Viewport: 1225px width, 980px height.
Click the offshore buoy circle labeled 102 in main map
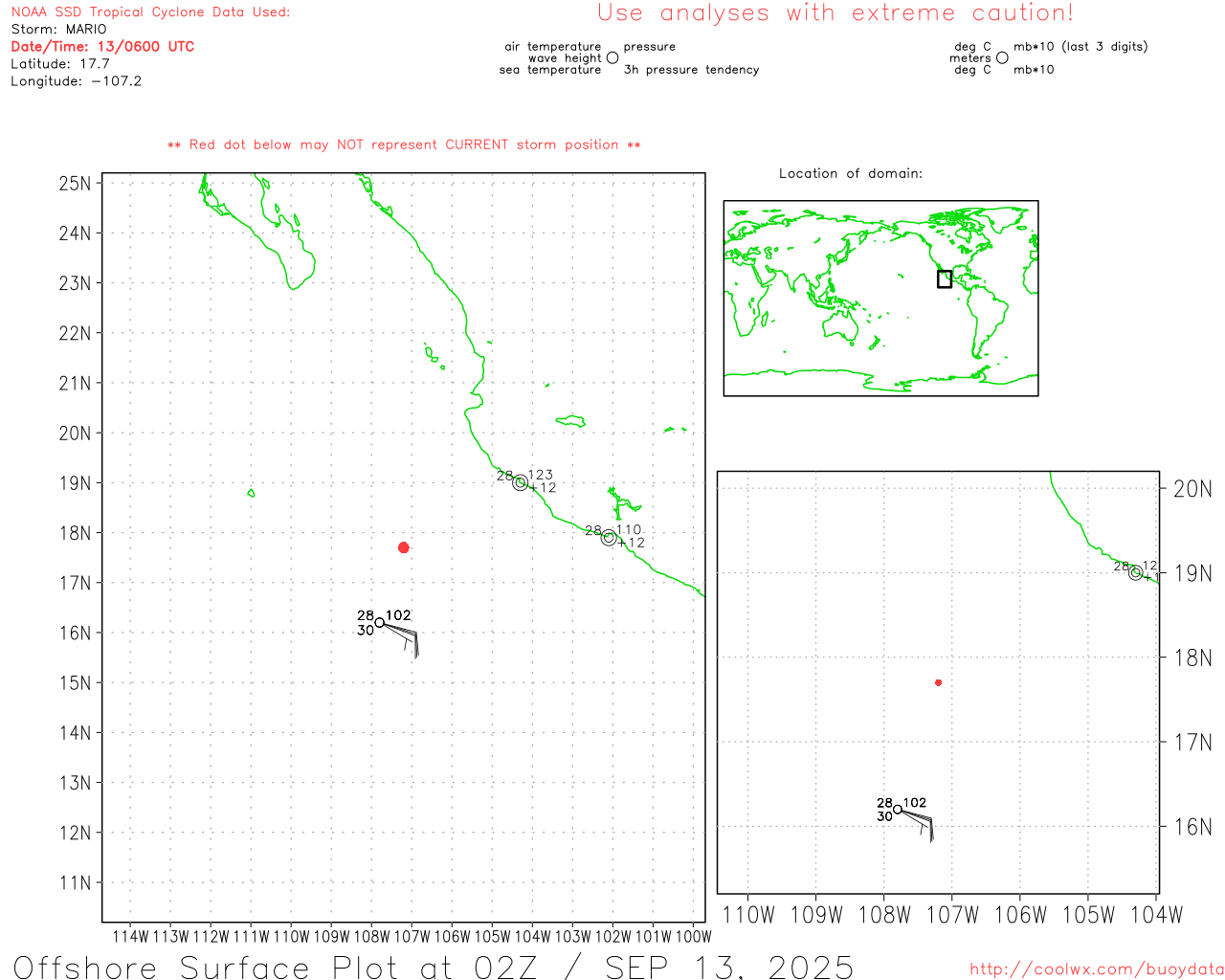tap(380, 622)
